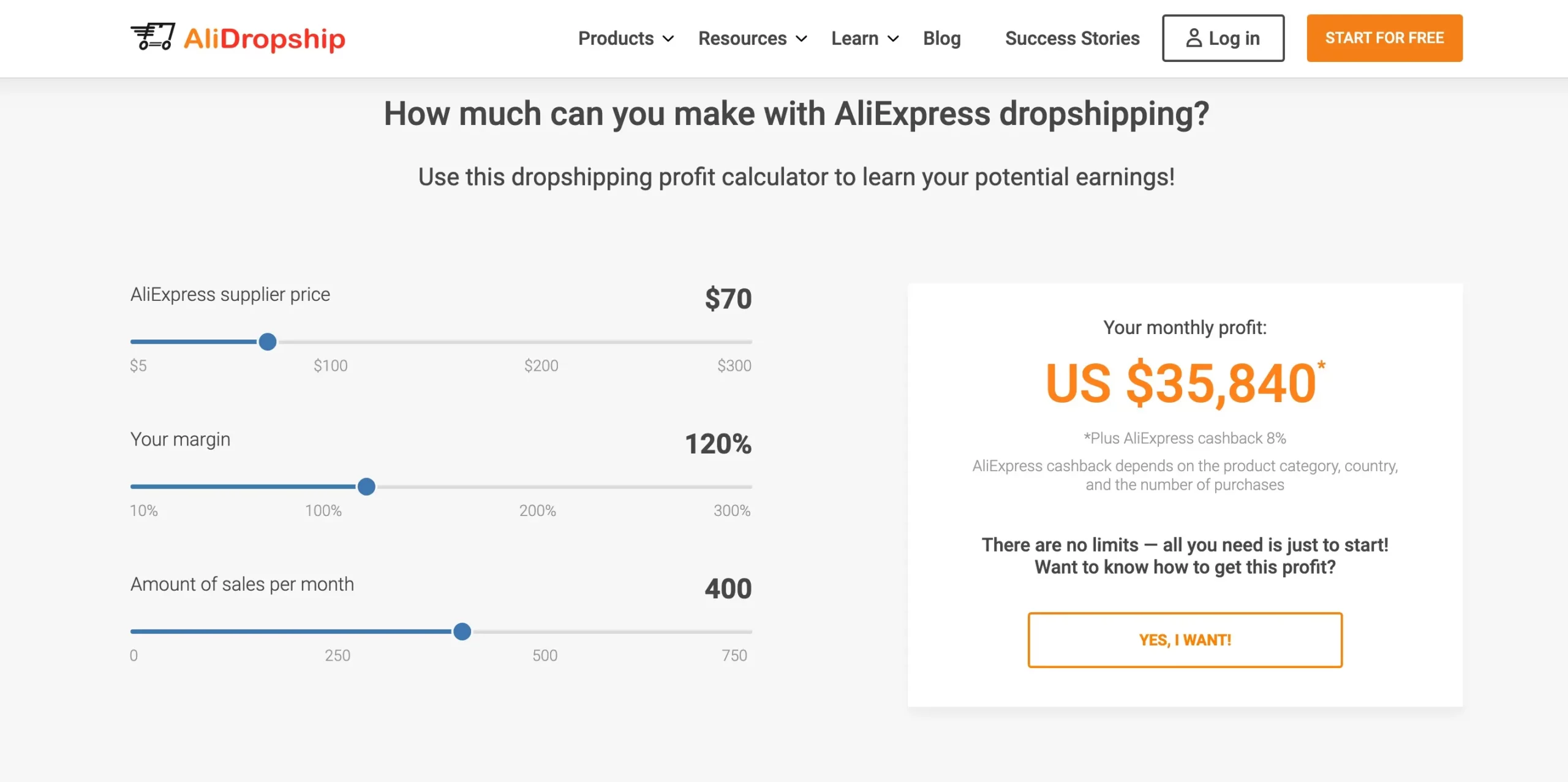Expand the Learn navigation dropdown

[x=857, y=38]
